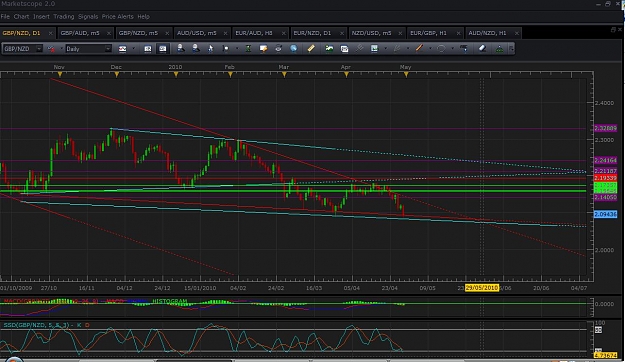
Task: Click the green chart indicator icon
Action: [329, 49]
